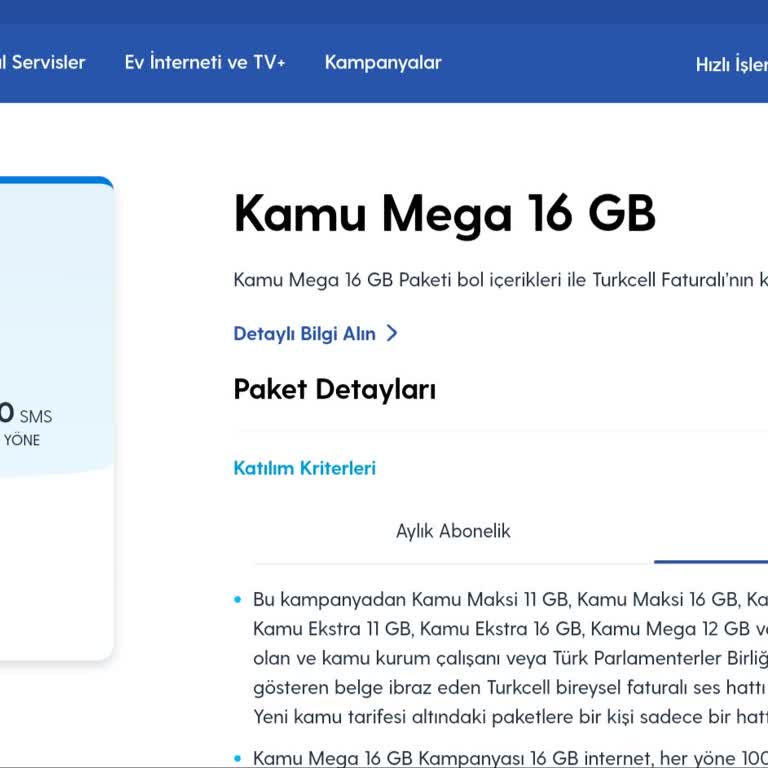Open Hızlı İşlemler in the header
The width and height of the screenshot is (768, 768).
pyautogui.click(x=732, y=64)
